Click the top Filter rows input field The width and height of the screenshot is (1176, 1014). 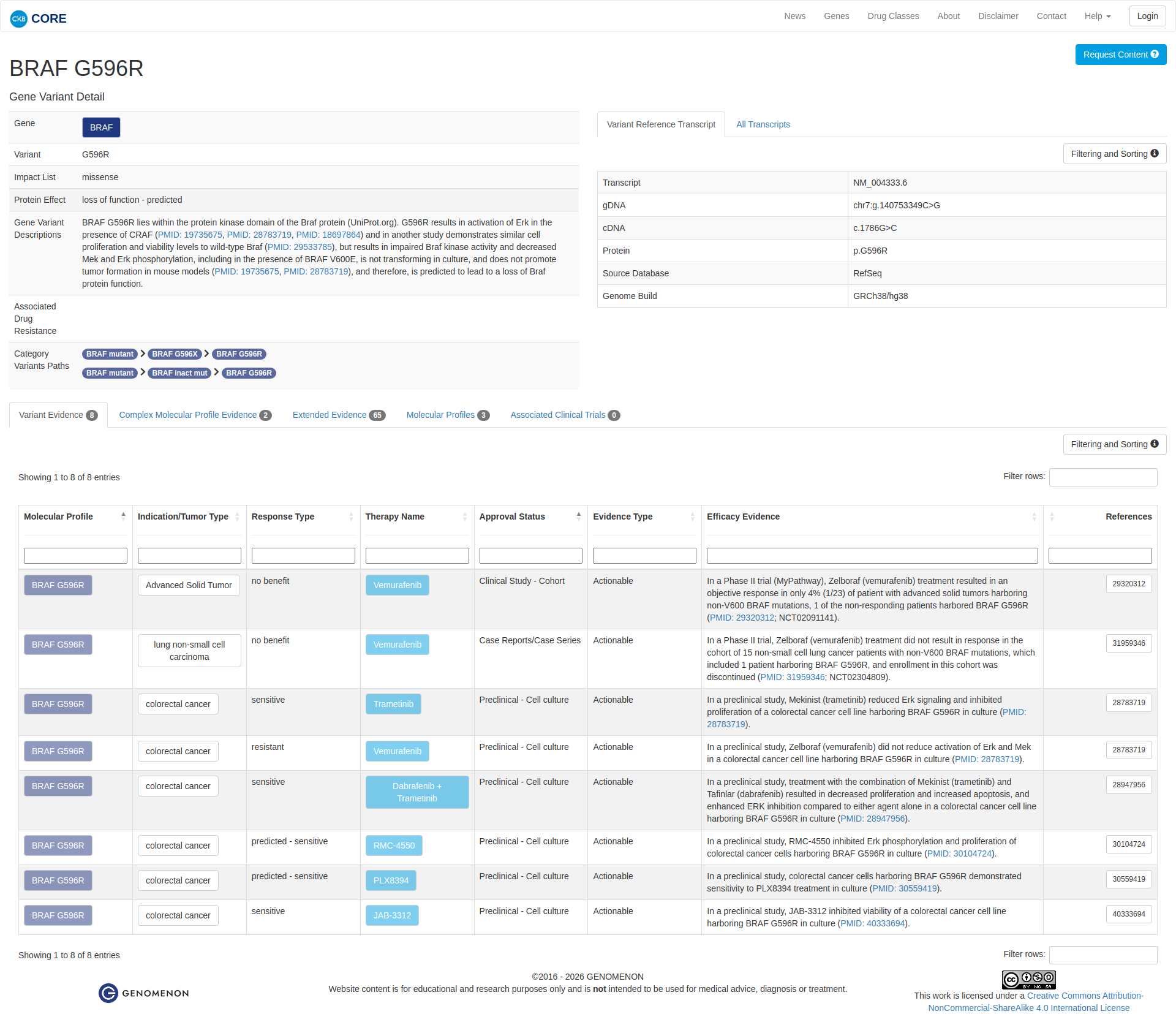(1102, 477)
